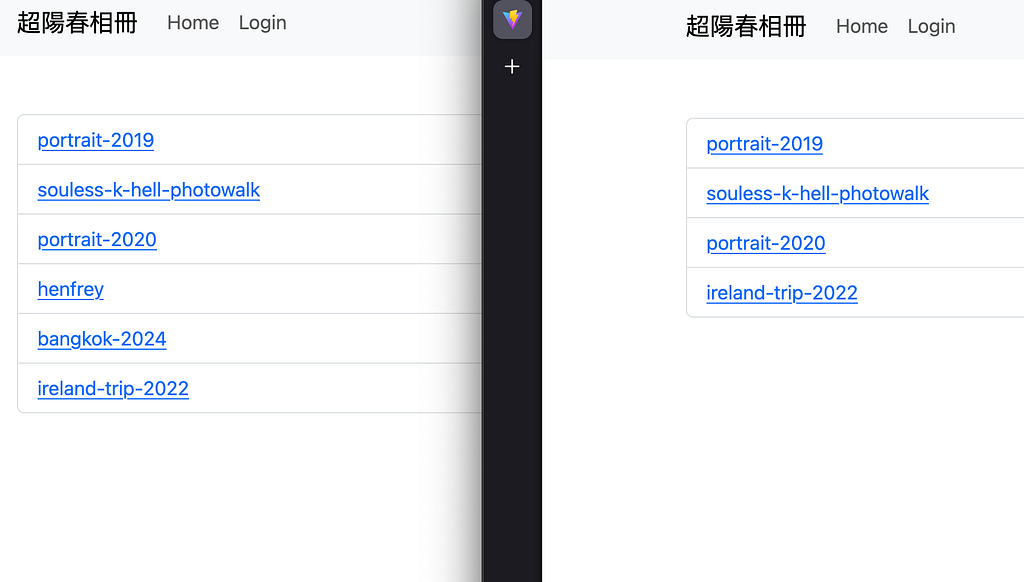Go to Home in right navbar

tap(862, 26)
